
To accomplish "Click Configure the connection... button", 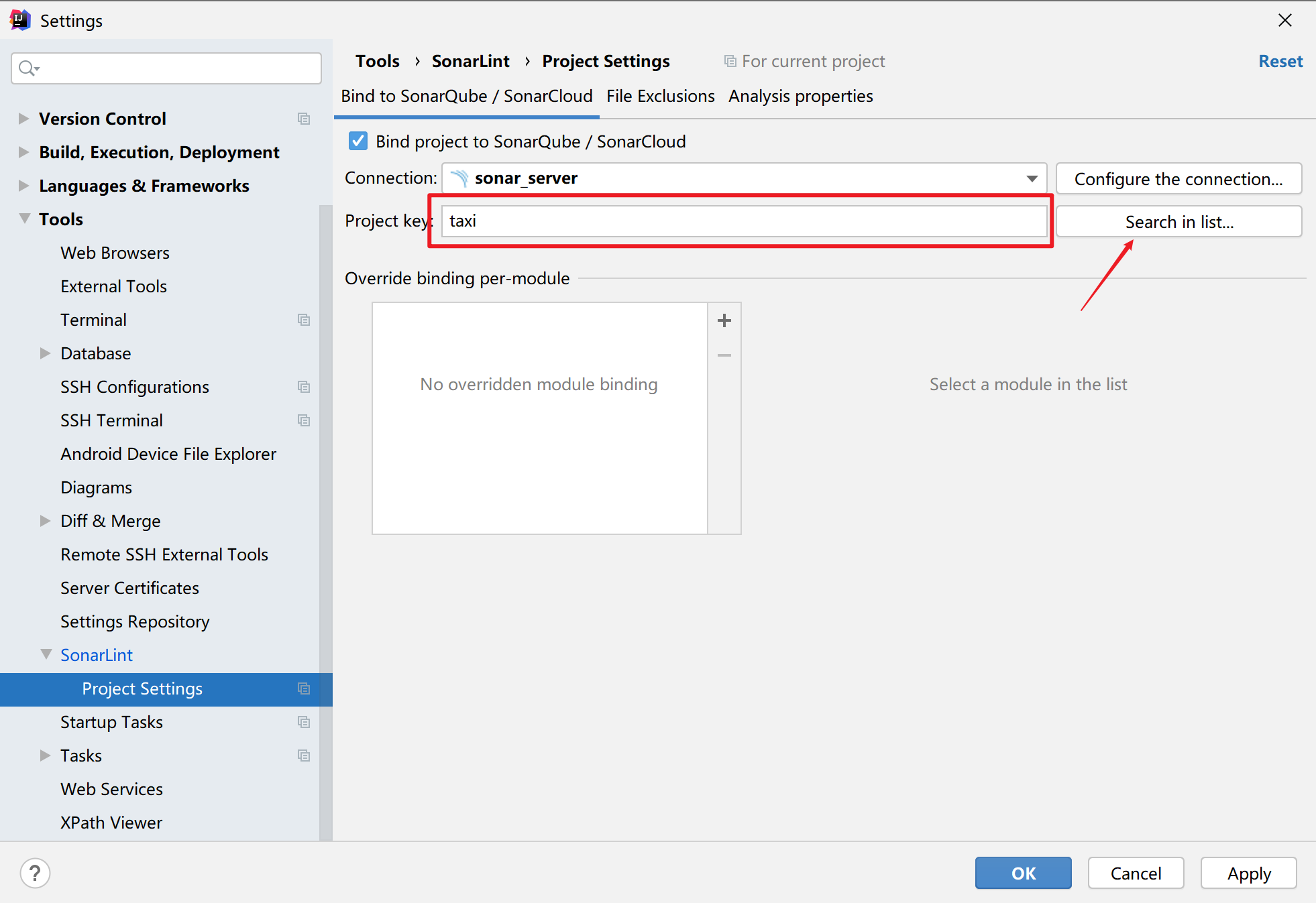I will [1178, 179].
